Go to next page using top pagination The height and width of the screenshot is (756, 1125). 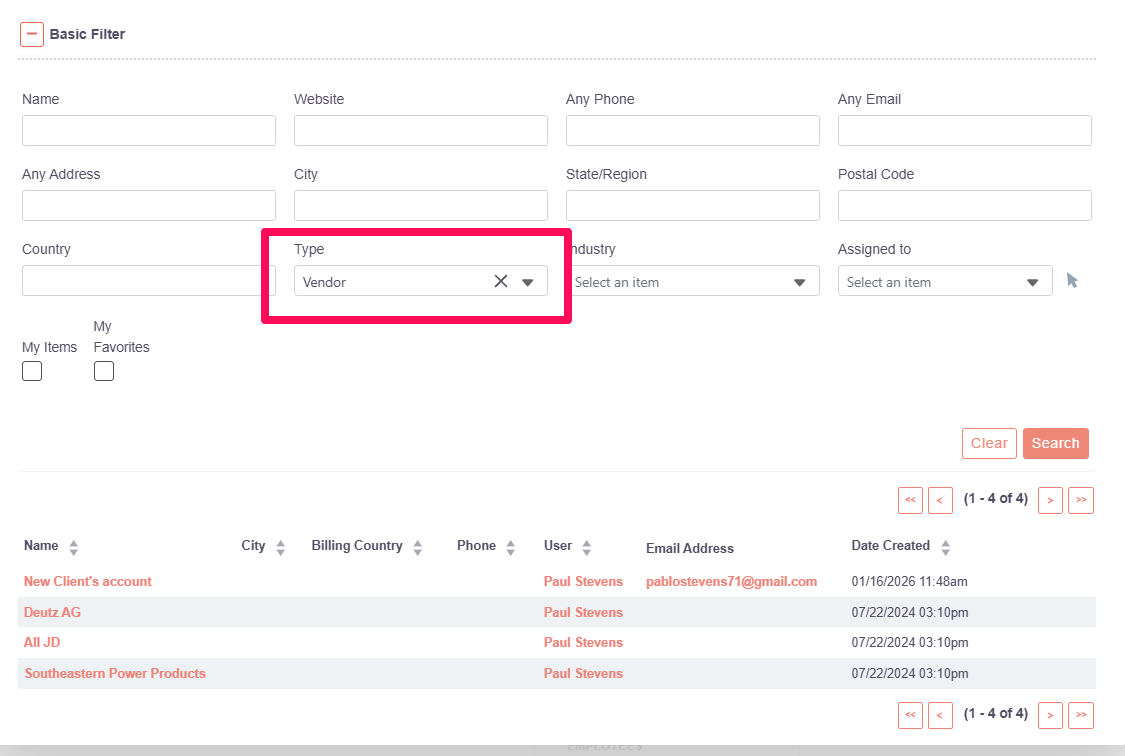click(1050, 500)
